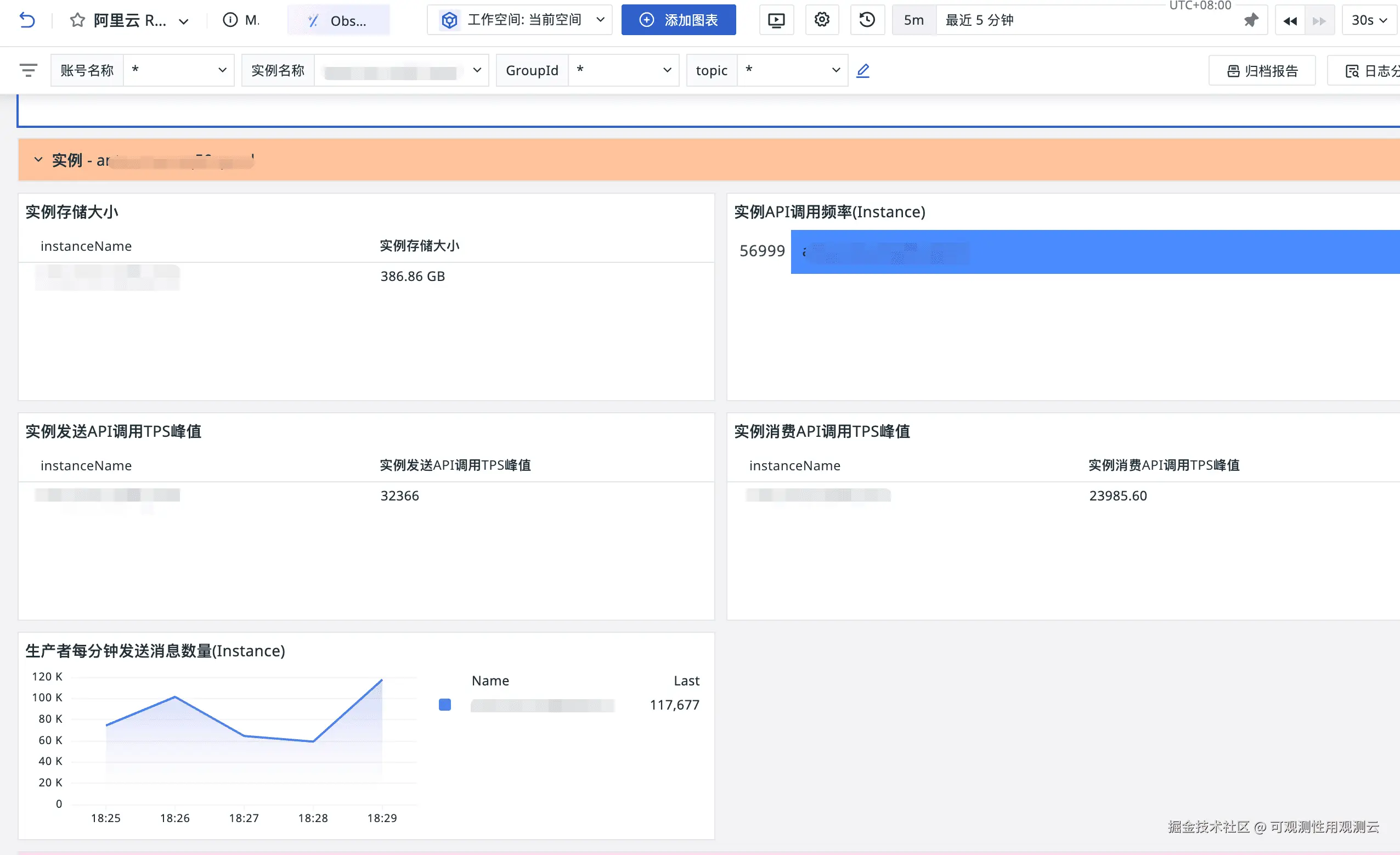Switch to the Obs... tab

point(338,20)
